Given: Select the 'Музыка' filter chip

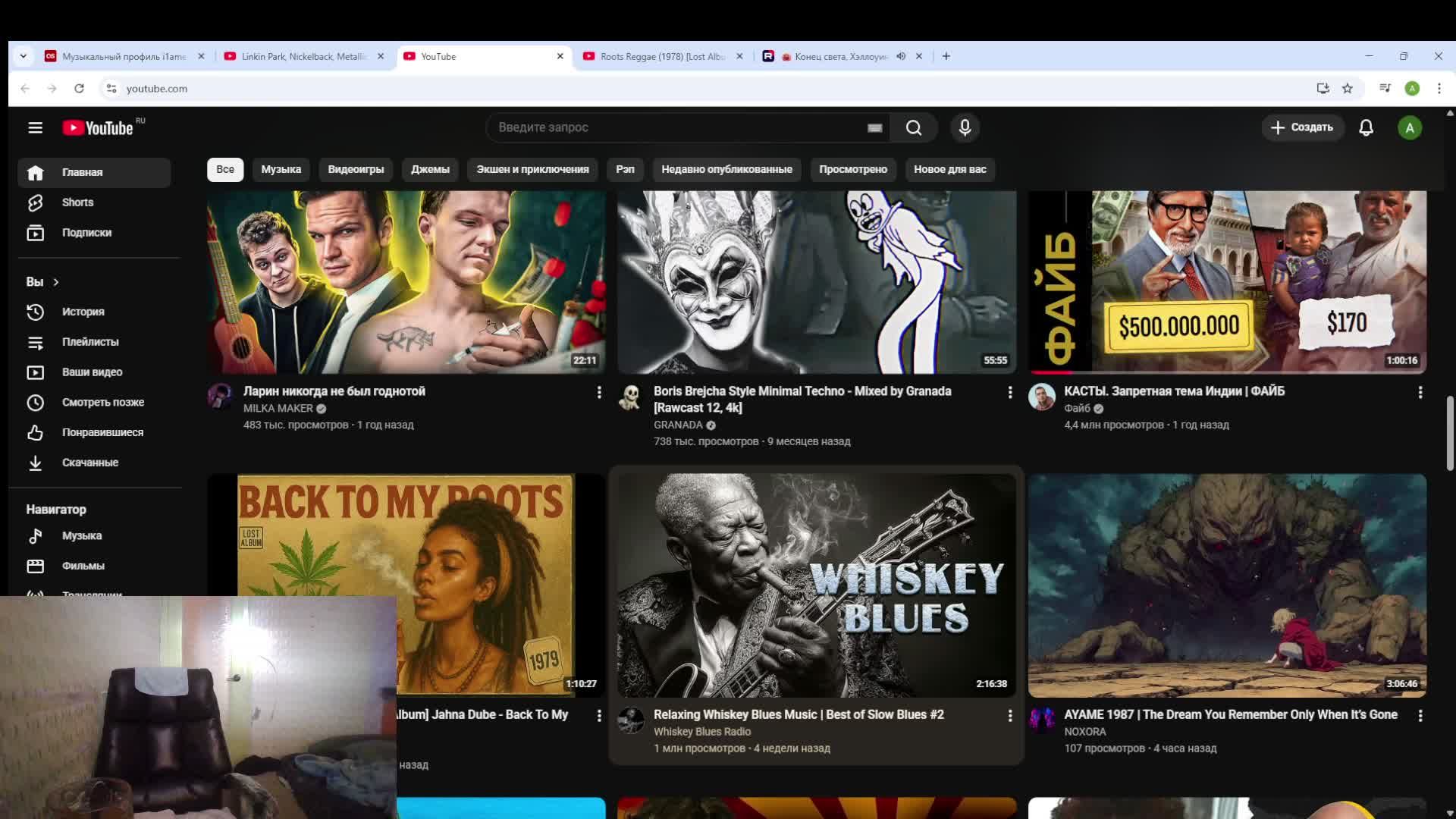Looking at the screenshot, I should pos(281,169).
